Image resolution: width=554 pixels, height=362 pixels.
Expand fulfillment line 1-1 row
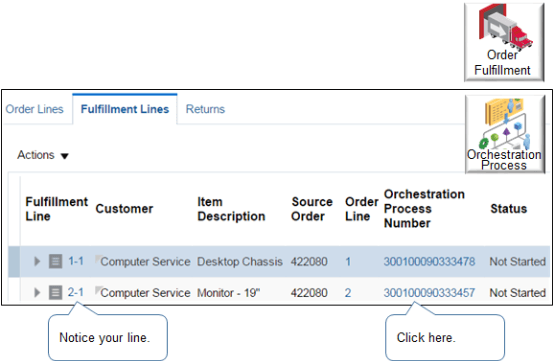coord(37,261)
